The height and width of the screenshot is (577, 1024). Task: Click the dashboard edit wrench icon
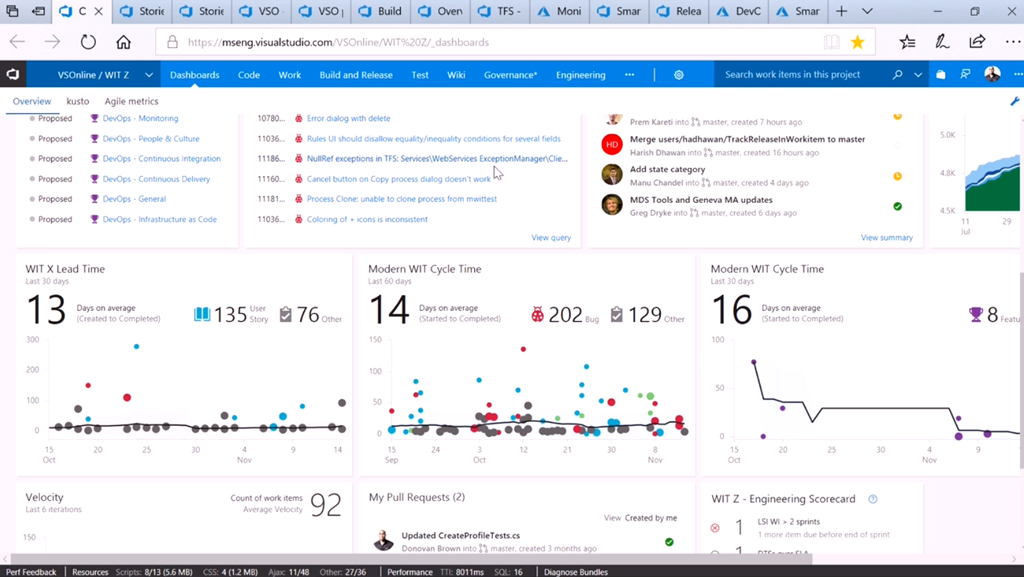(x=1014, y=101)
